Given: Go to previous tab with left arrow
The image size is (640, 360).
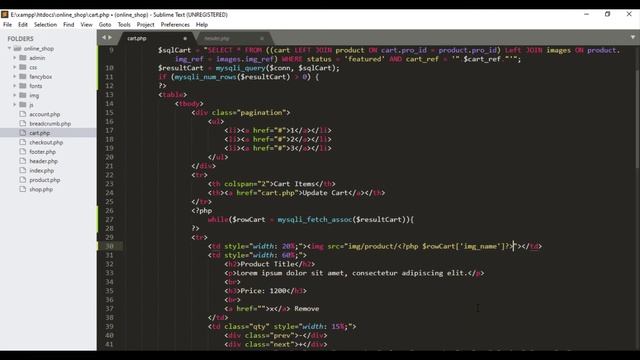Looking at the screenshot, I should 104,38.
